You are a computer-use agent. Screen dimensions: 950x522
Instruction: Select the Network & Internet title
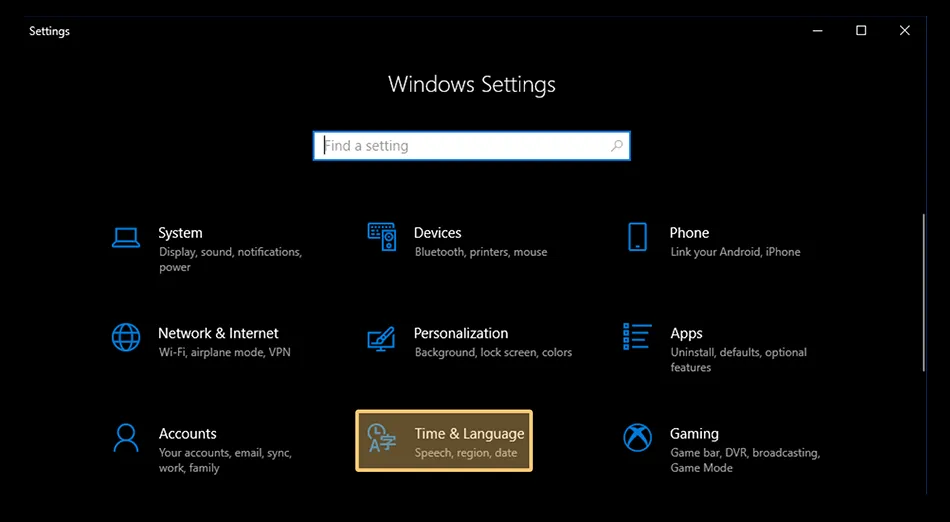point(218,333)
